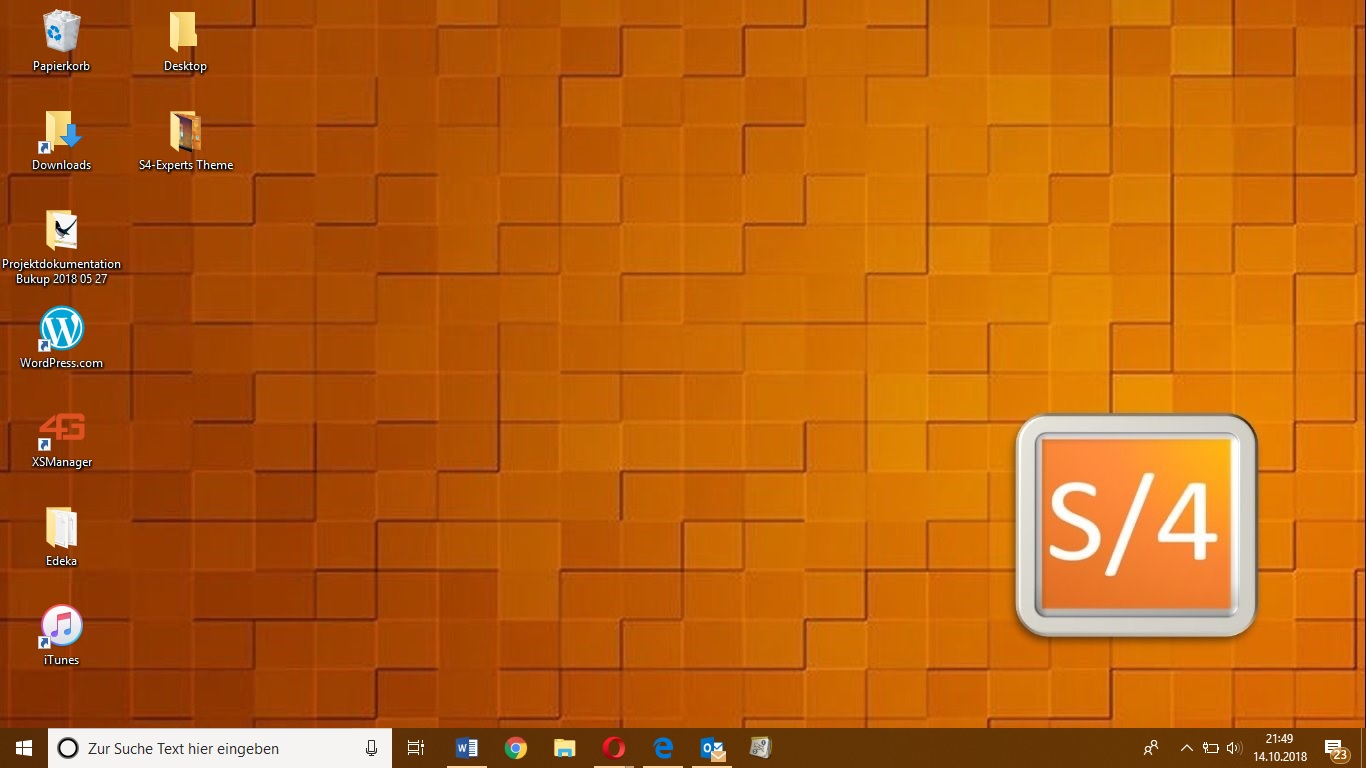1366x768 pixels.
Task: Select the Desktop folder icon
Action: coord(184,33)
